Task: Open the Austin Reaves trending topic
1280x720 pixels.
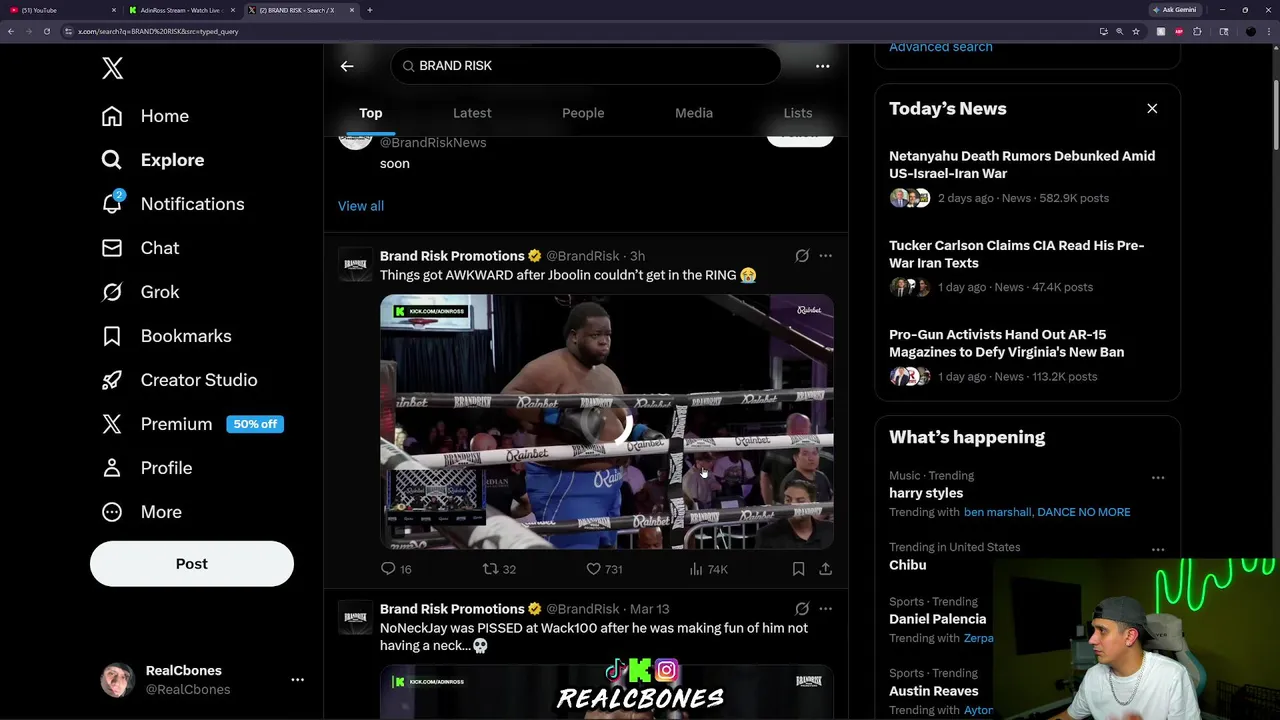Action: [x=934, y=691]
